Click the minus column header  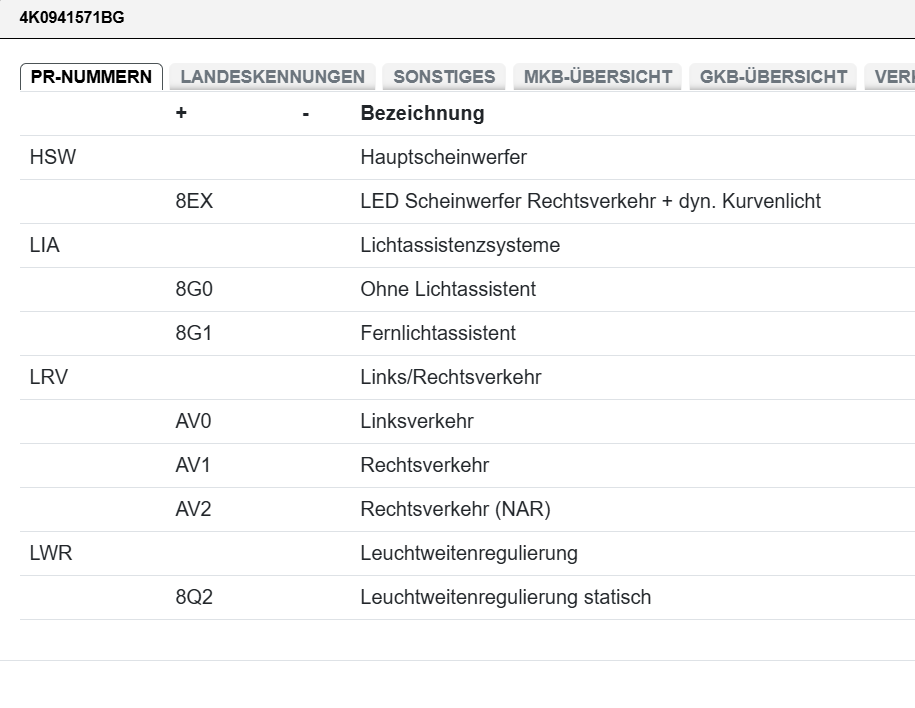point(305,114)
